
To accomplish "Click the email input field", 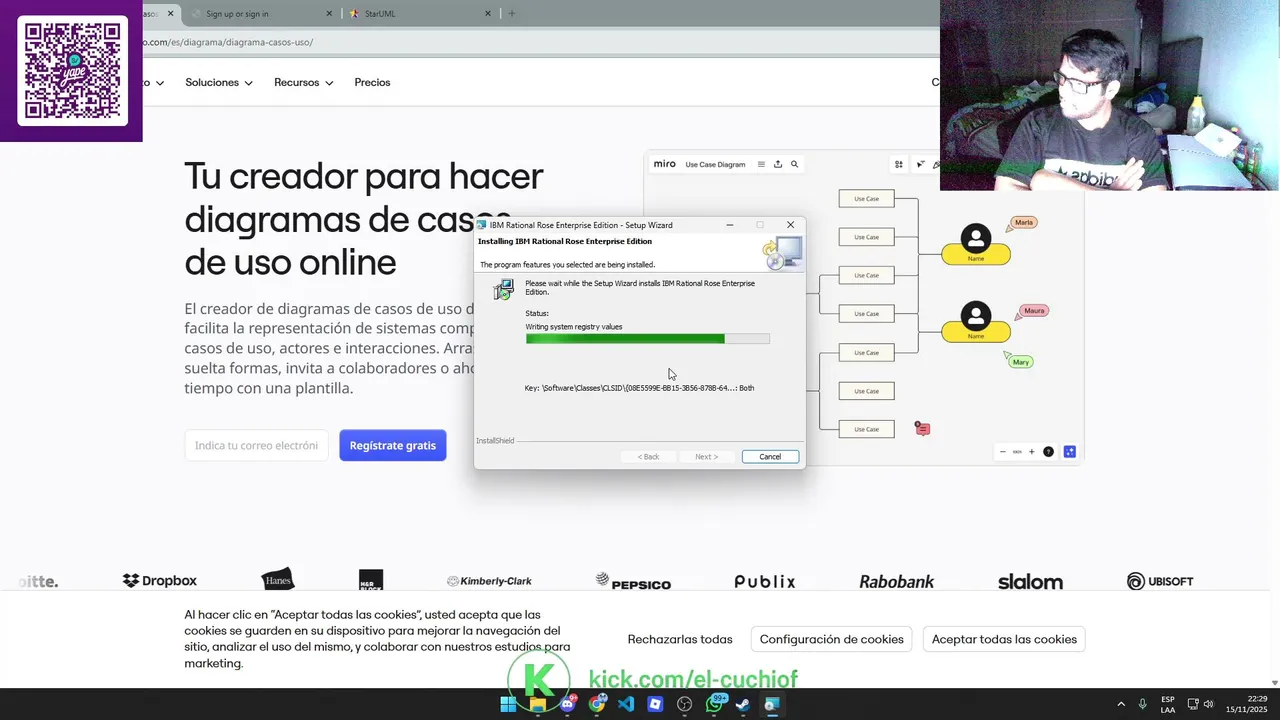I will point(256,445).
